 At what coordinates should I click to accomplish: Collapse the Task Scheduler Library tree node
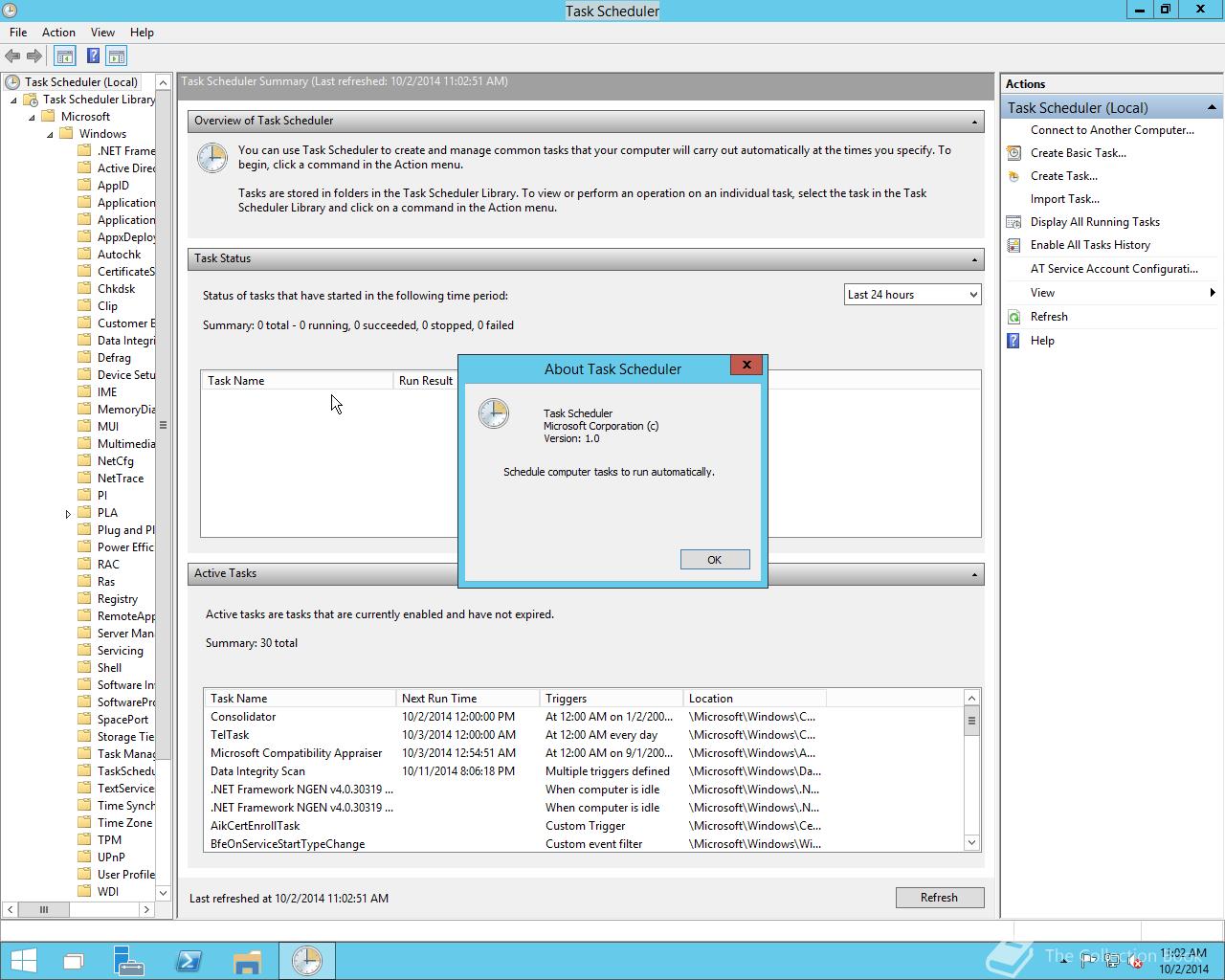pyautogui.click(x=13, y=100)
